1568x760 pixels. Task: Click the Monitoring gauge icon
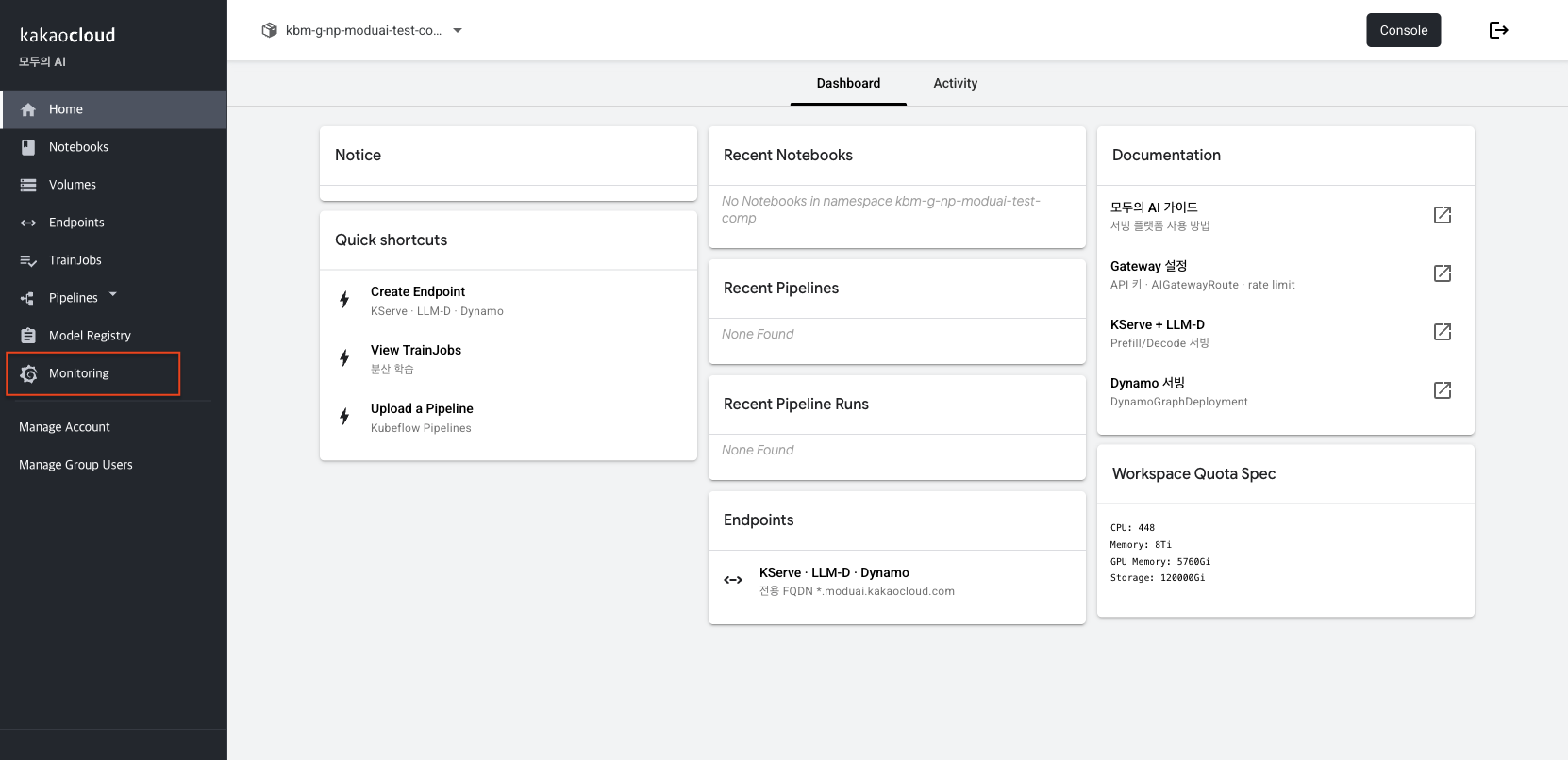click(x=28, y=373)
